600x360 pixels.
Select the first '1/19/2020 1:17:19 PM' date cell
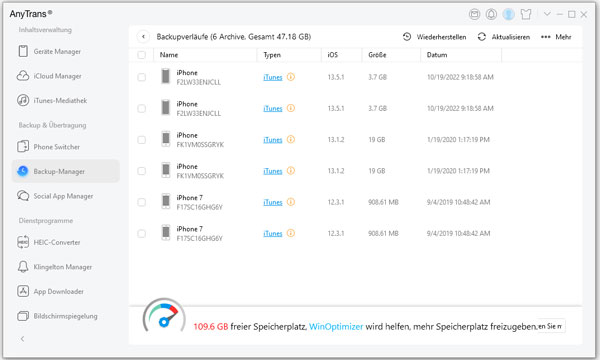(x=458, y=140)
